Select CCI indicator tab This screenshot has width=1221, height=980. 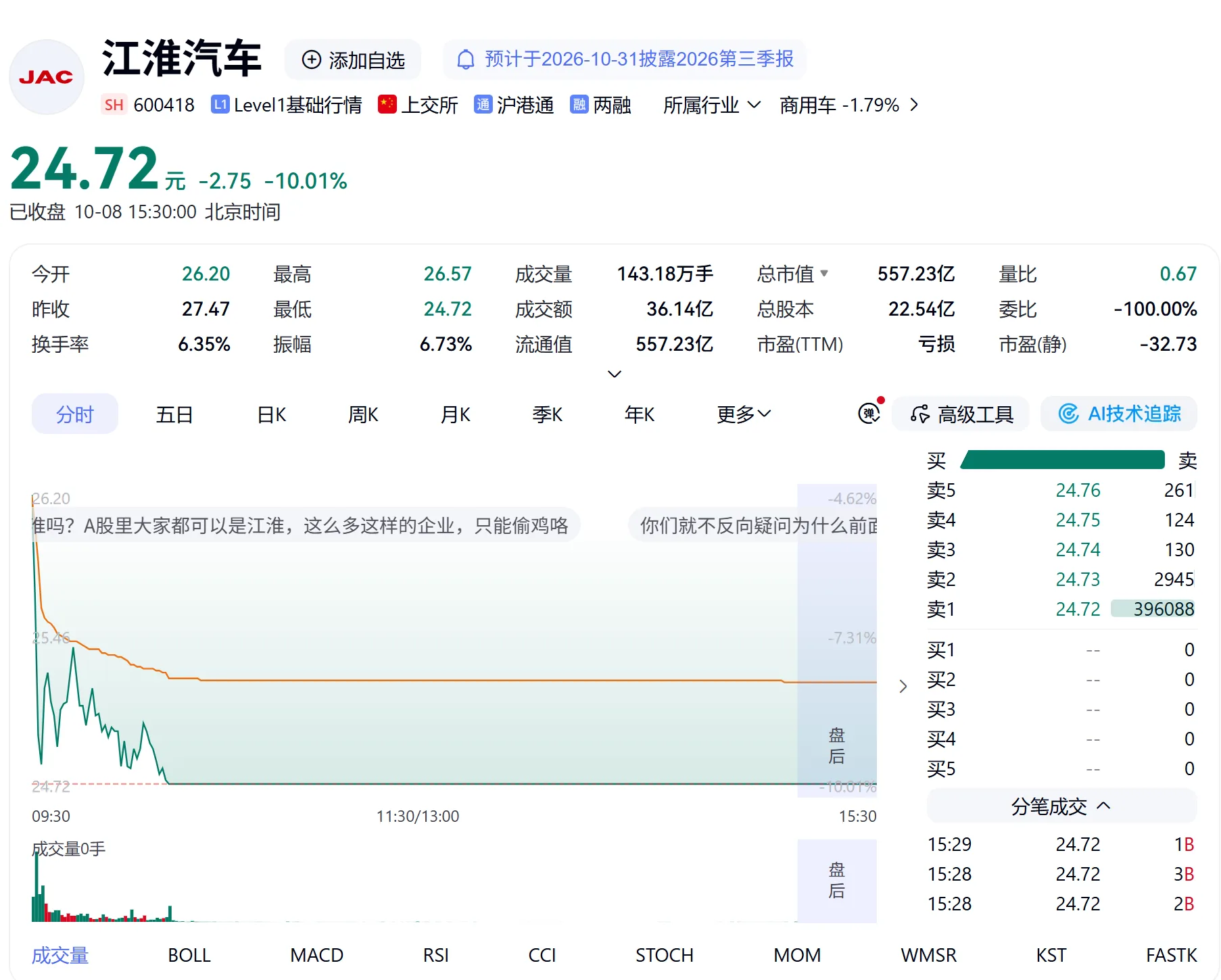[542, 955]
